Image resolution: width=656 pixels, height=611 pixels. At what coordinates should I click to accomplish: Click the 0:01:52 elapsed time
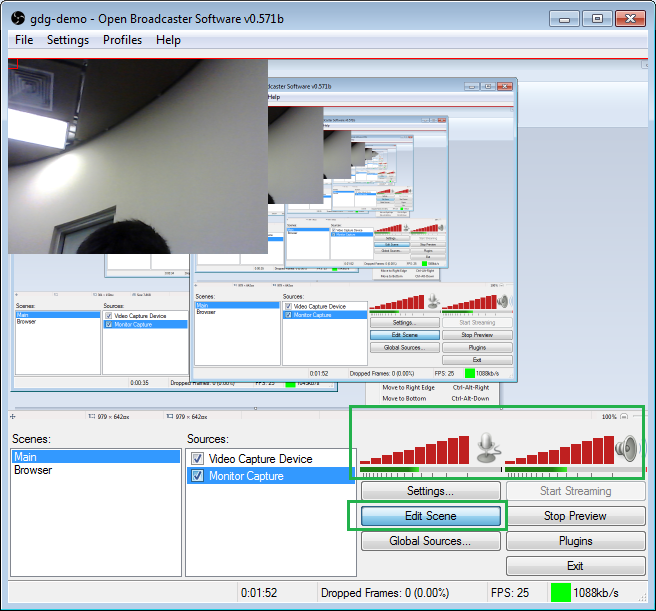point(259,593)
